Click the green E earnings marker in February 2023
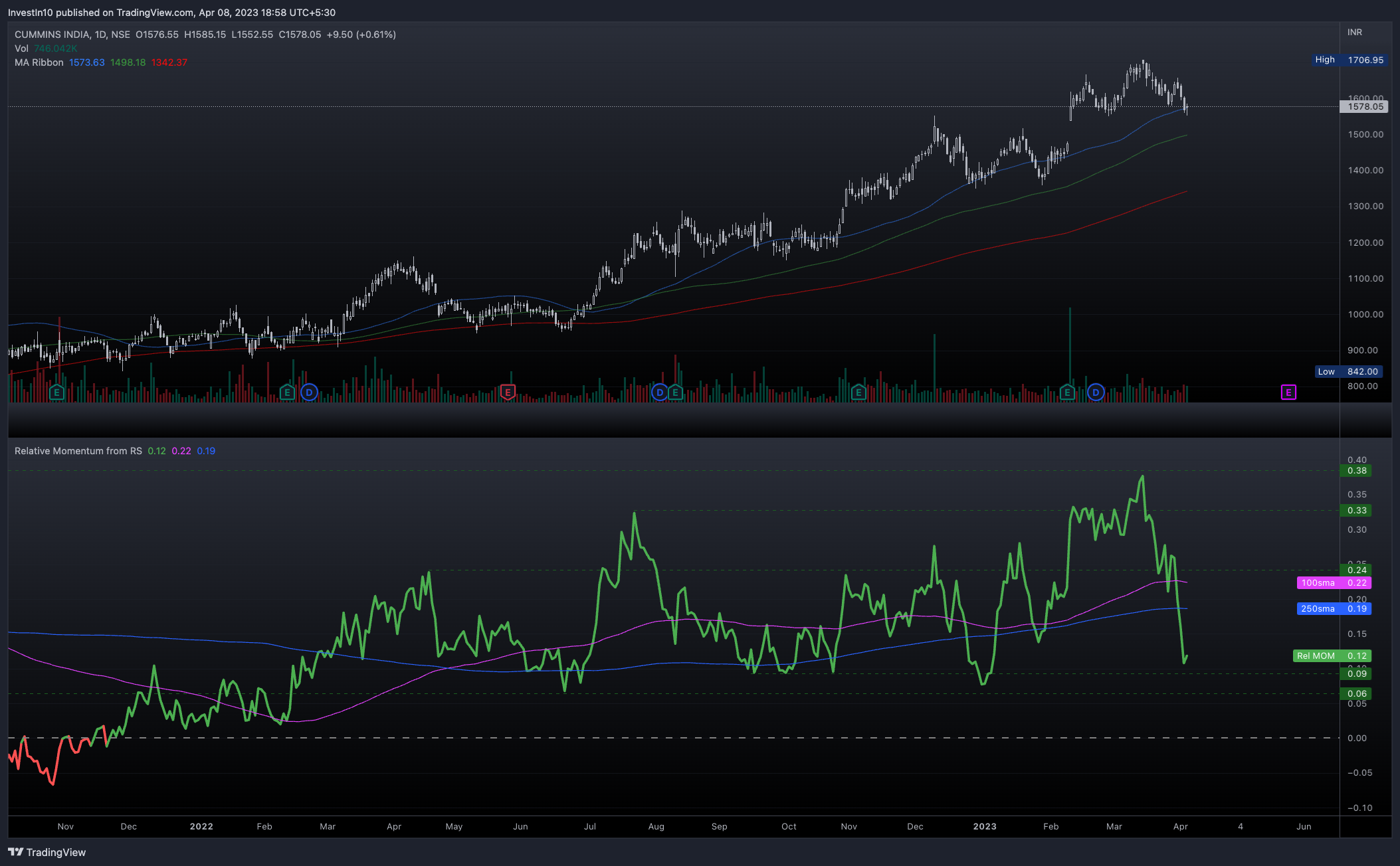The width and height of the screenshot is (1400, 866). tap(1067, 392)
